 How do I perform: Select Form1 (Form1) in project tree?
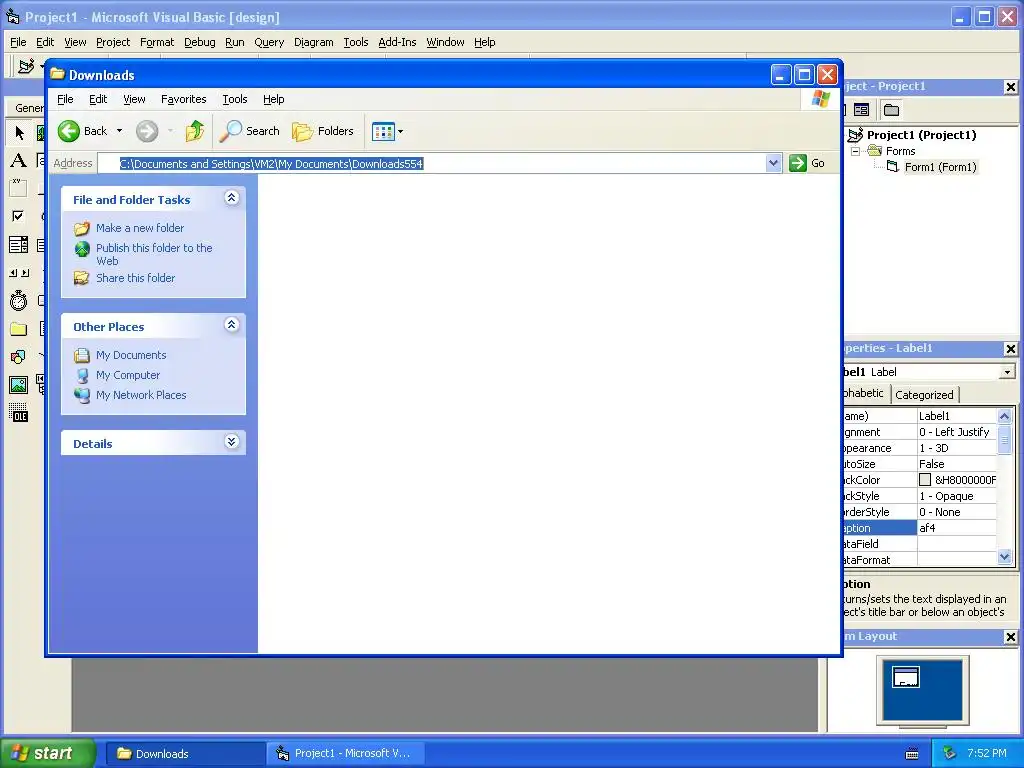pyautogui.click(x=940, y=167)
